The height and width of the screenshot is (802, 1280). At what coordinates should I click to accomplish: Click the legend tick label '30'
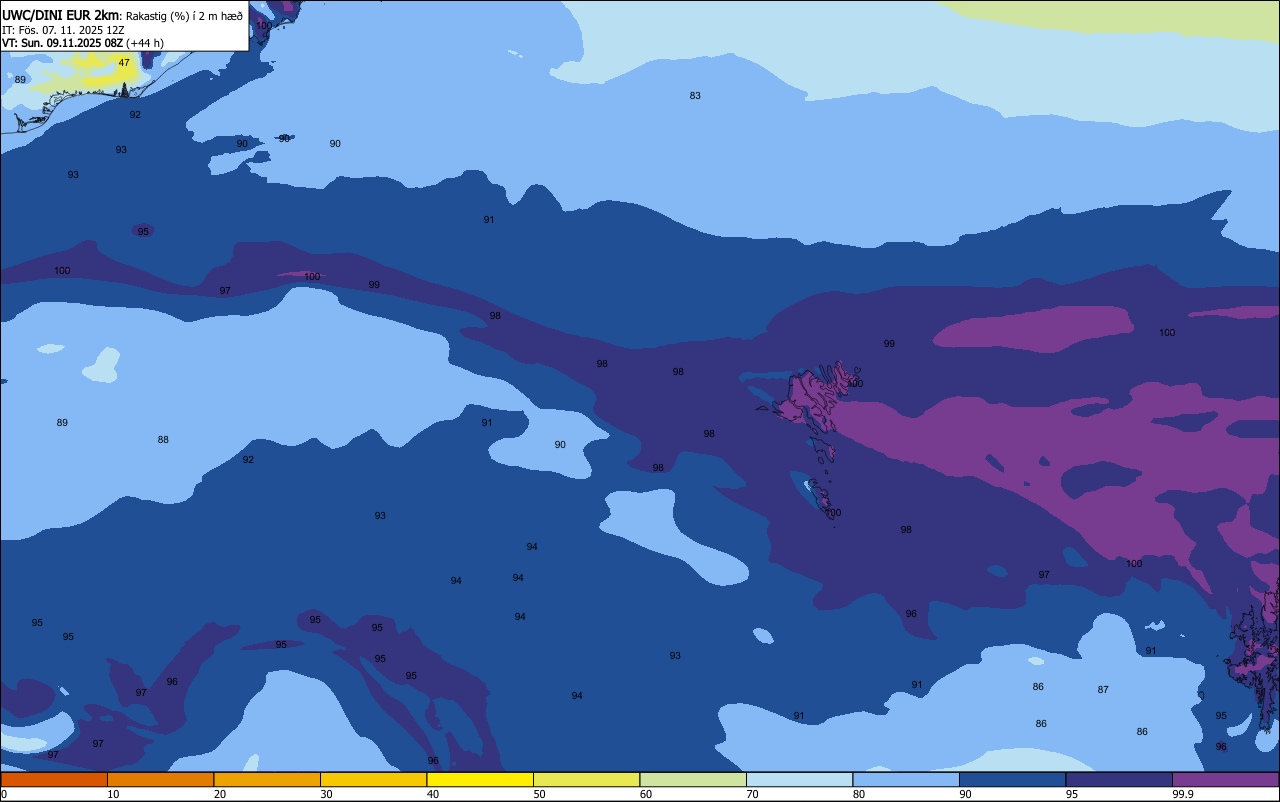pos(326,794)
